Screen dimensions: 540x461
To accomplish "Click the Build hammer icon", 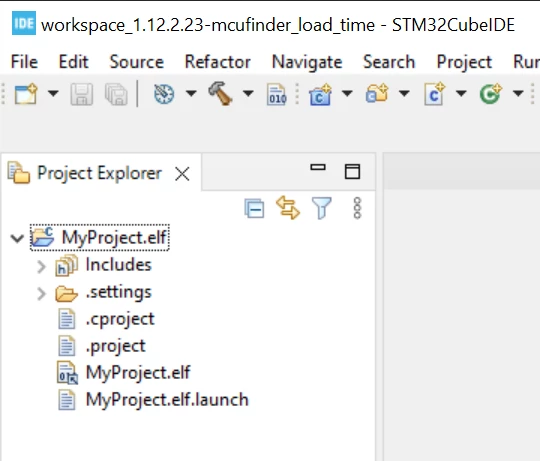I will point(220,93).
